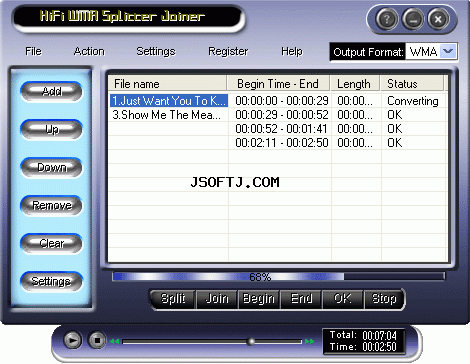This screenshot has height=364, width=470.
Task: Open the Register menu
Action: point(228,51)
